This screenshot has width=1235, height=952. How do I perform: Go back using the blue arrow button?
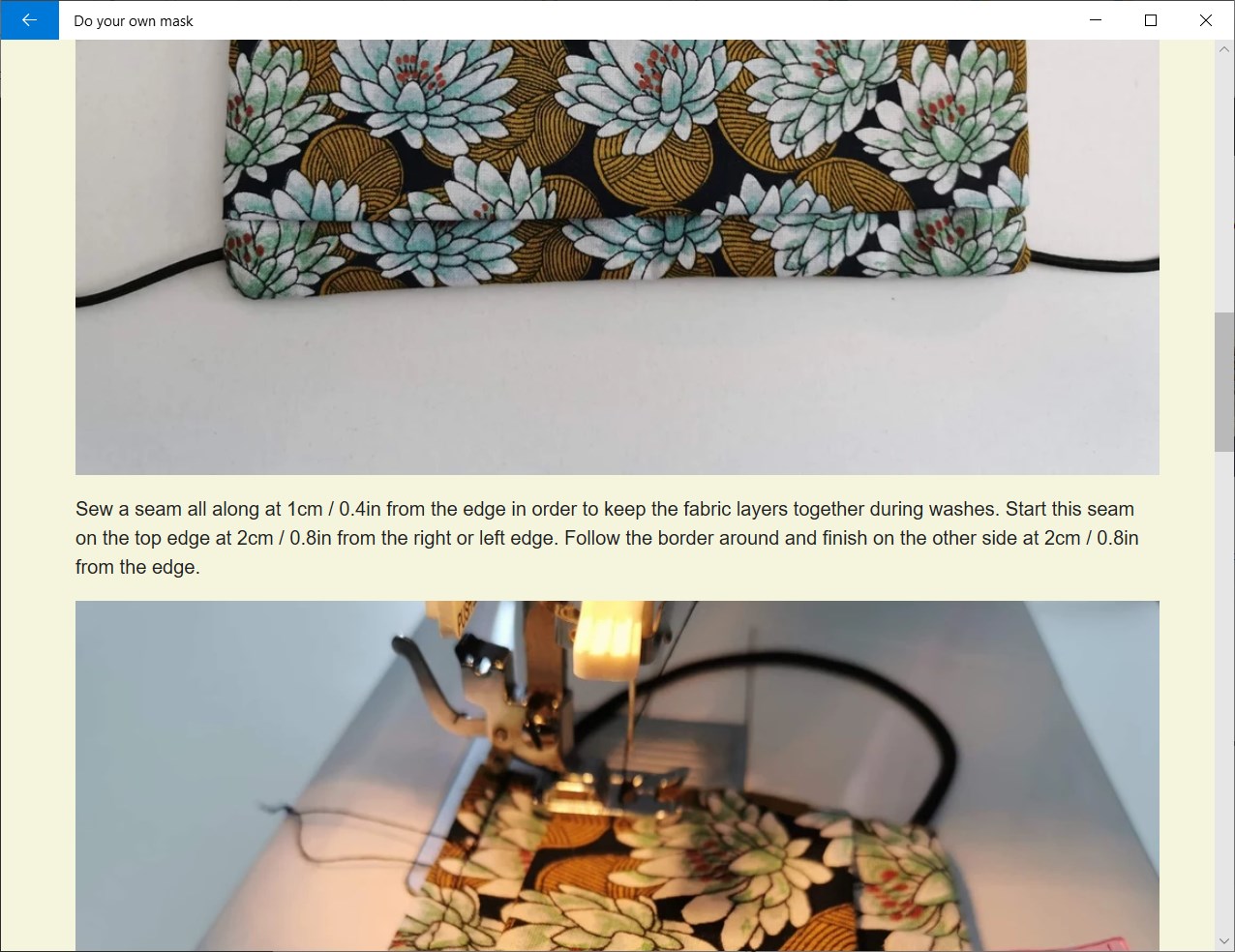[x=29, y=20]
